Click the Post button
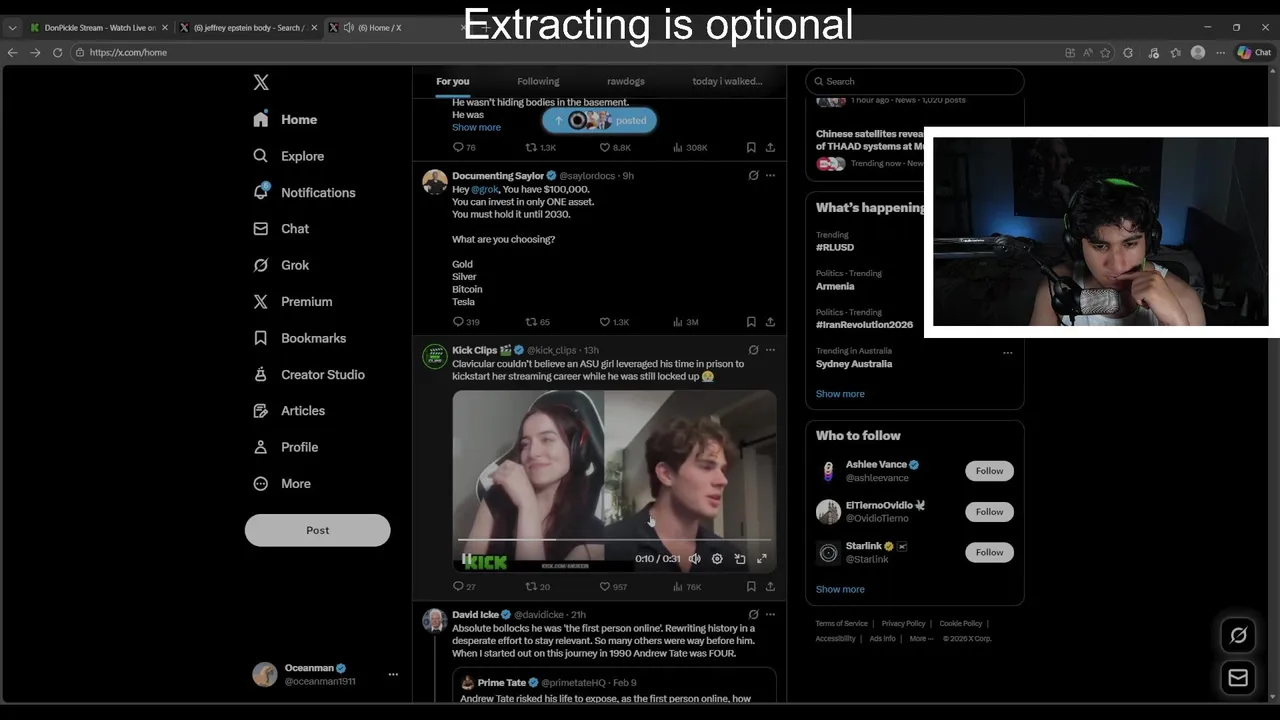 pos(318,530)
